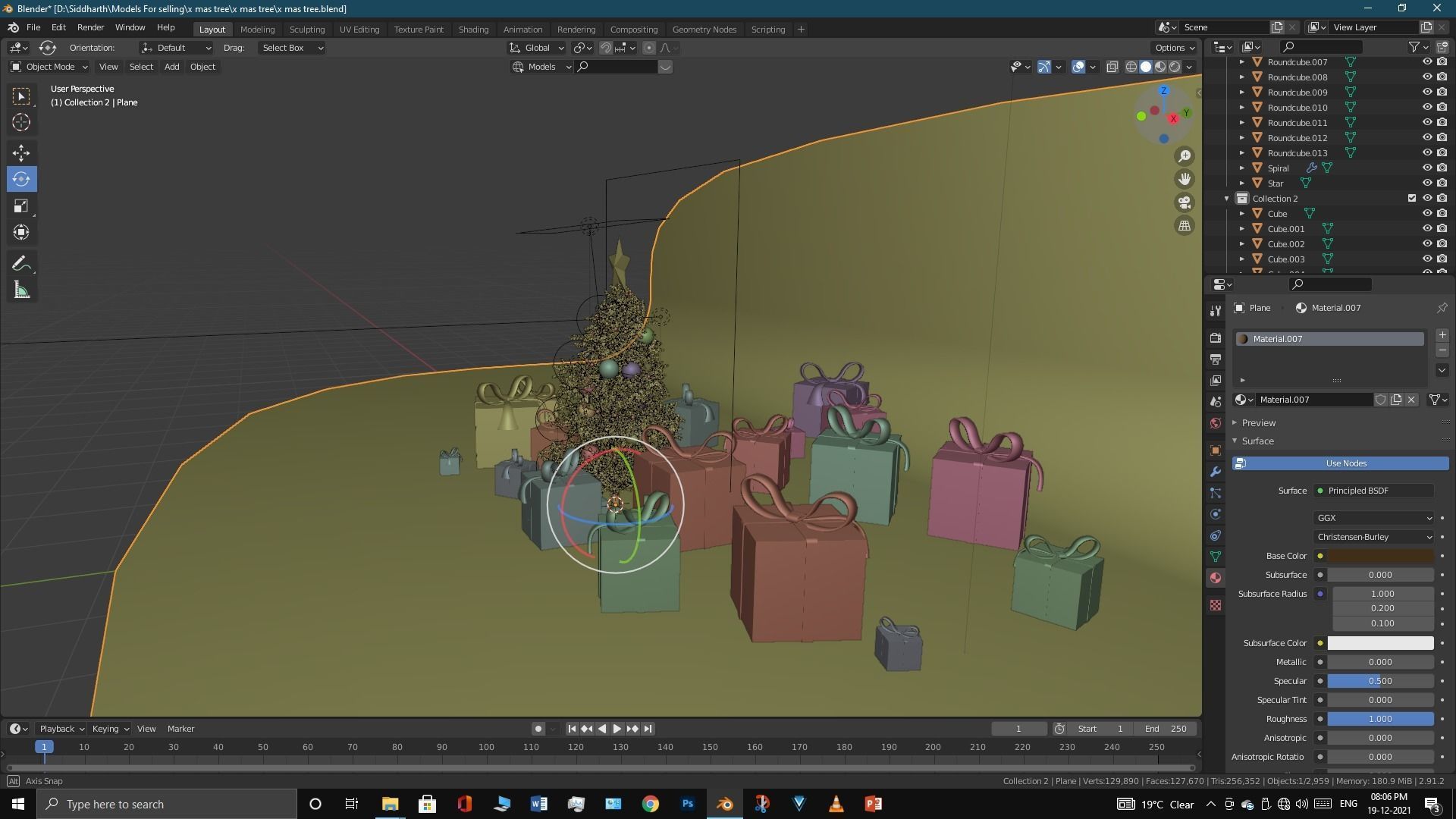1456x819 pixels.
Task: Open Photoshop from the Windows taskbar
Action: 687,804
